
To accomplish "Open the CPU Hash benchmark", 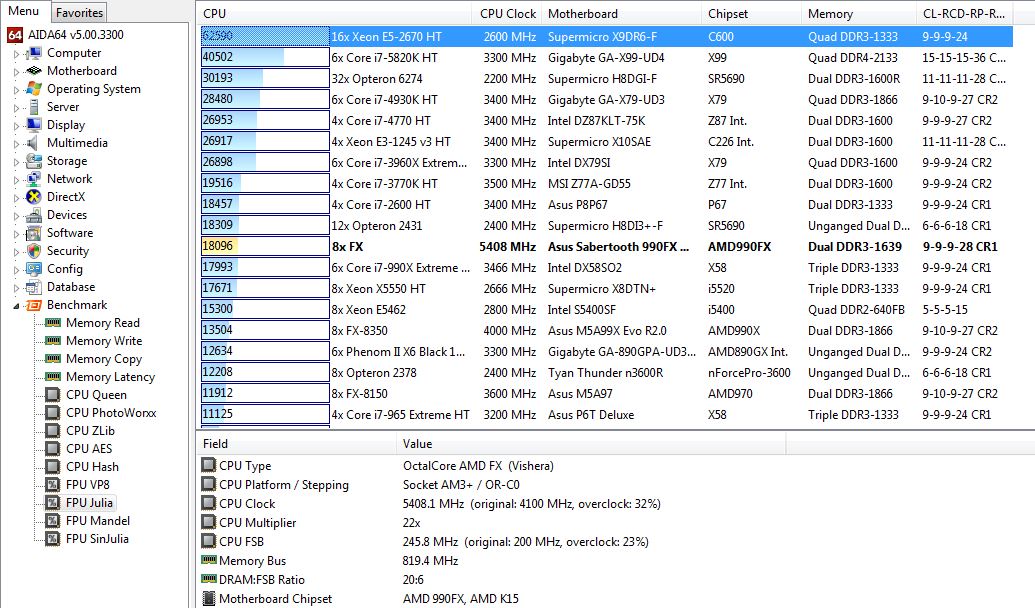I will click(x=92, y=467).
